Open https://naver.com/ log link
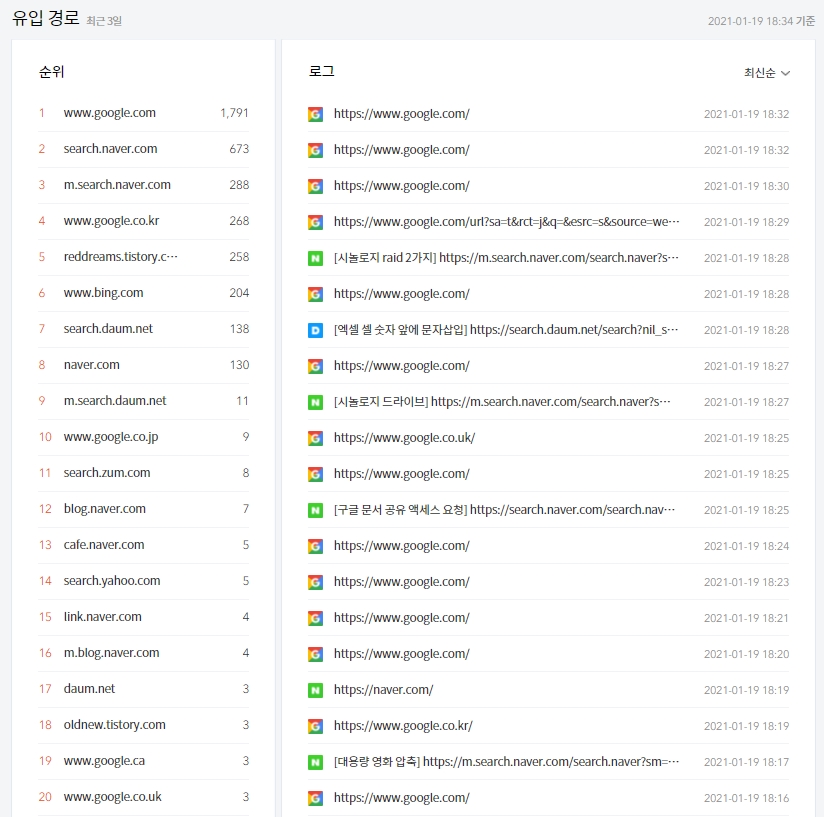 point(383,690)
